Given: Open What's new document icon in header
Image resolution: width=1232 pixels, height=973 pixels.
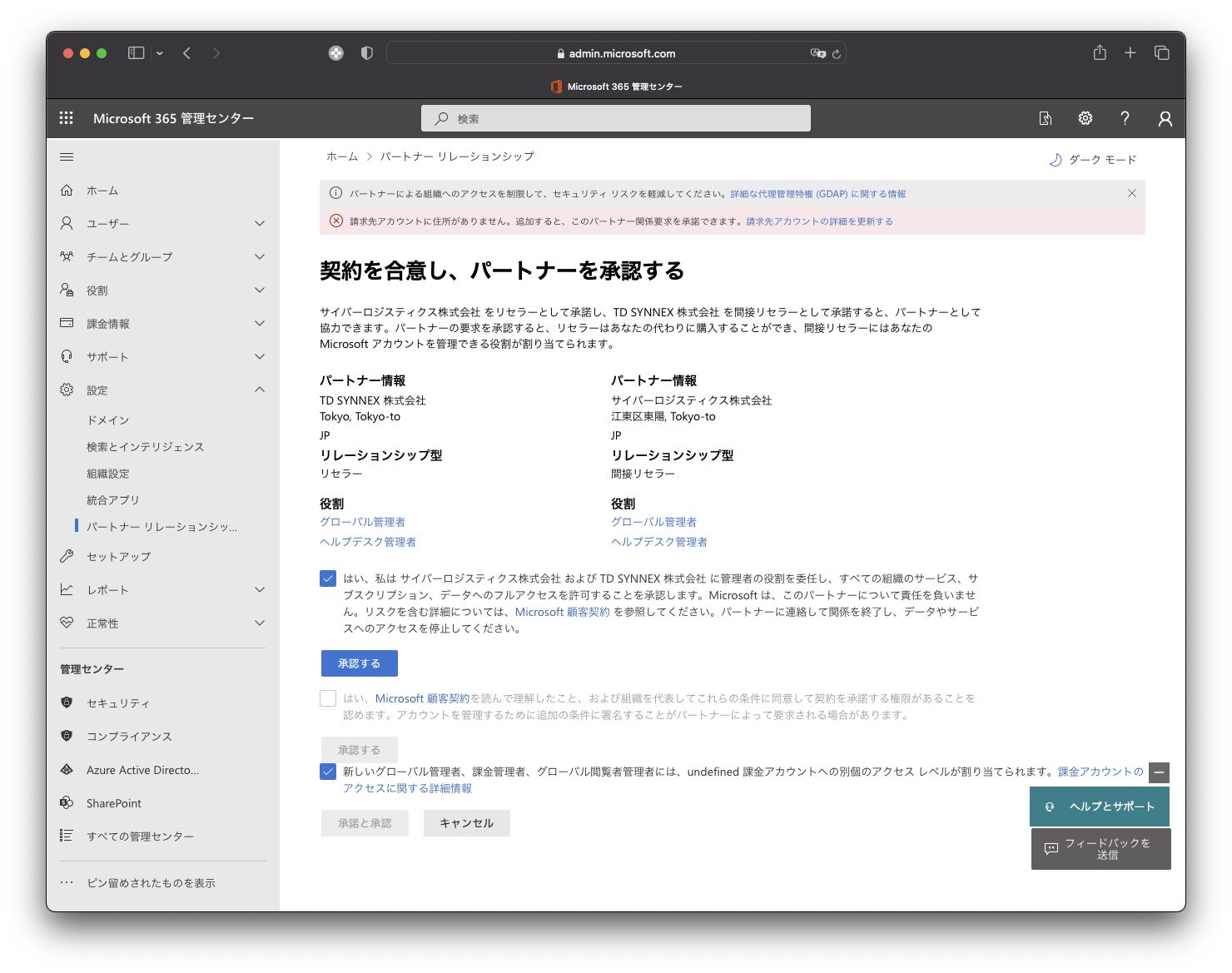Looking at the screenshot, I should (1046, 118).
